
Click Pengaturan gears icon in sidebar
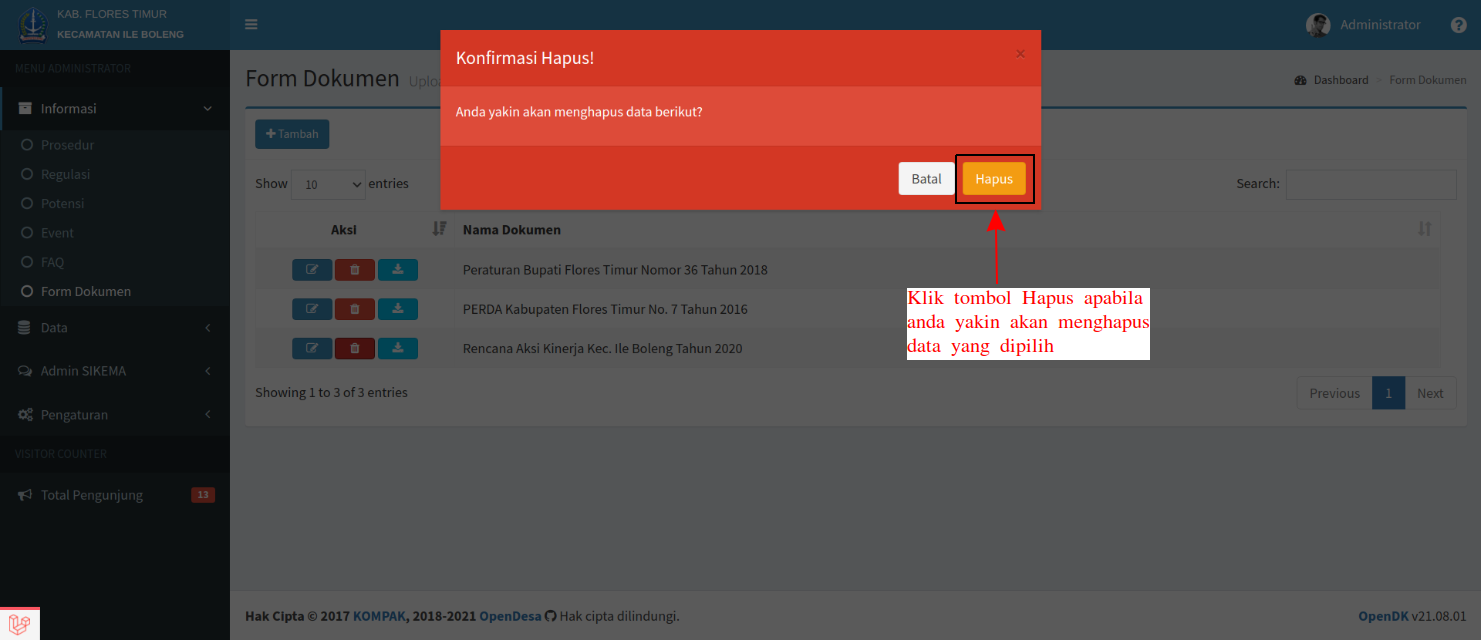[25, 414]
